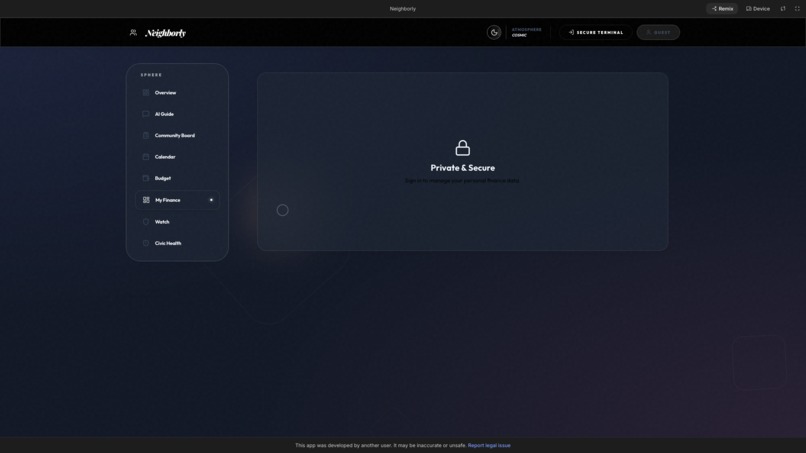Click the Neighborly logo text
This screenshot has height=453, width=806.
pyautogui.click(x=166, y=33)
